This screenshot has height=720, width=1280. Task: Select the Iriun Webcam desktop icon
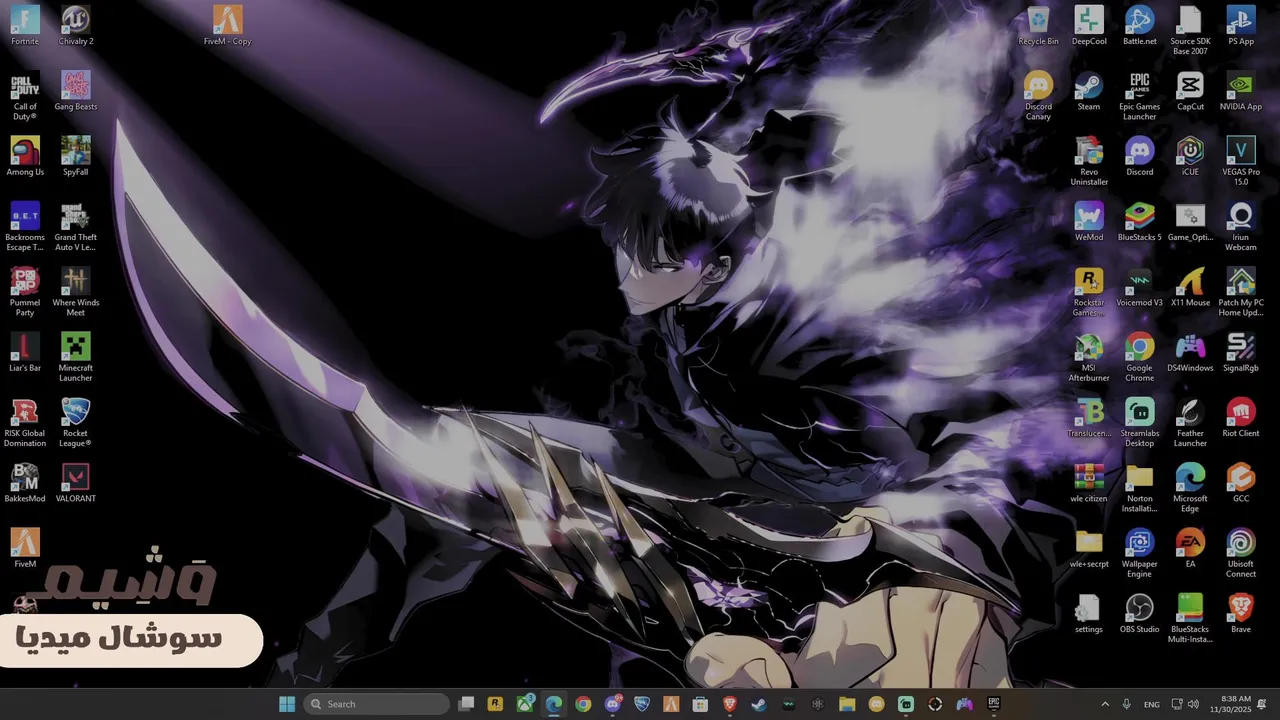coord(1241,227)
